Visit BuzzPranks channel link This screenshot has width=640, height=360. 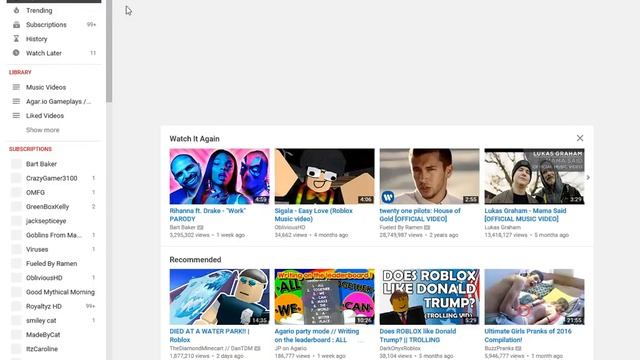pos(499,348)
